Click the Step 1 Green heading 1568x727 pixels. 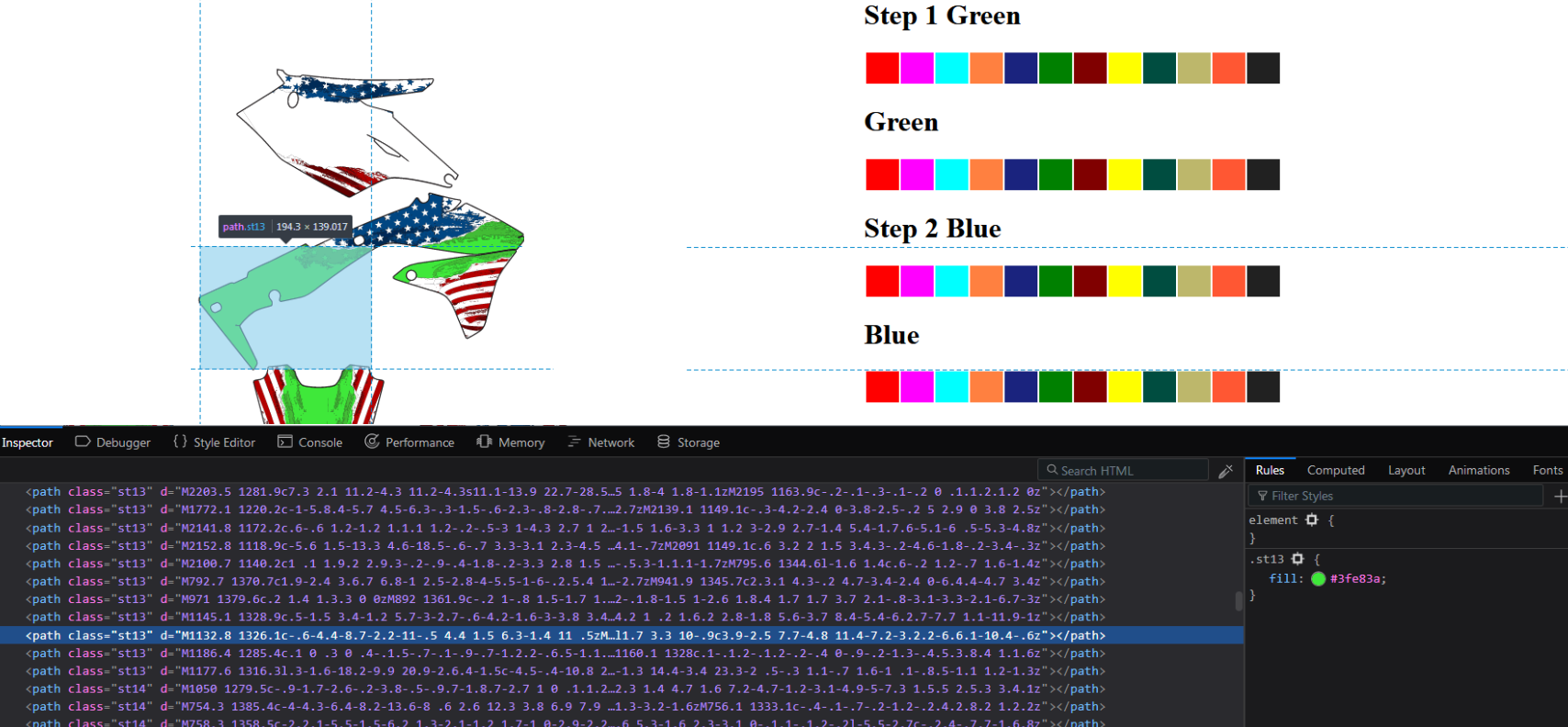(x=942, y=16)
